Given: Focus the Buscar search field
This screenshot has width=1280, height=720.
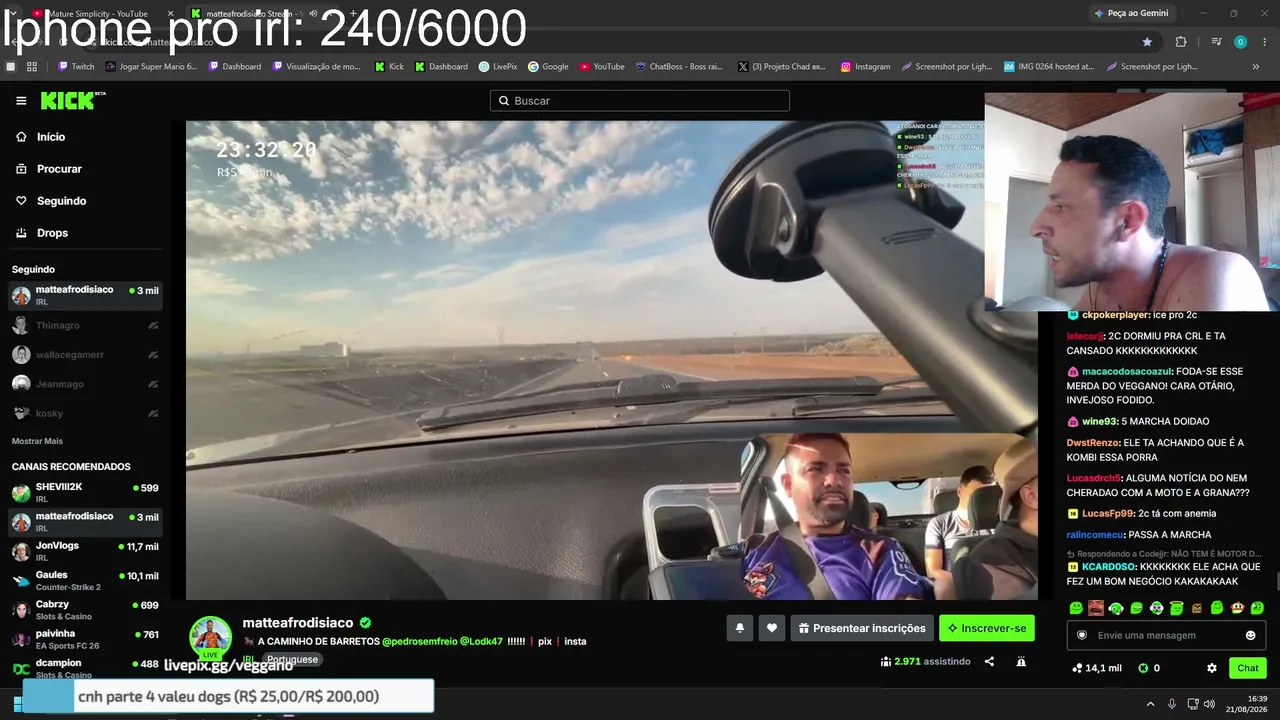Looking at the screenshot, I should [x=640, y=101].
